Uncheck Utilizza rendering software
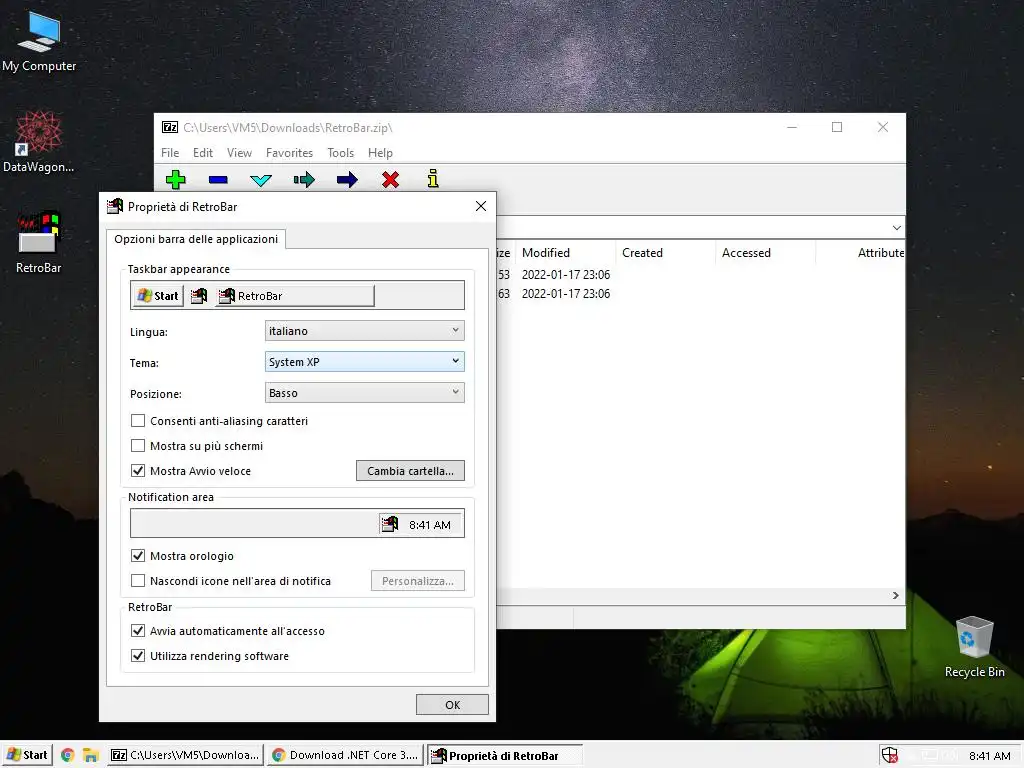Viewport: 1024px width, 768px height. 138,655
